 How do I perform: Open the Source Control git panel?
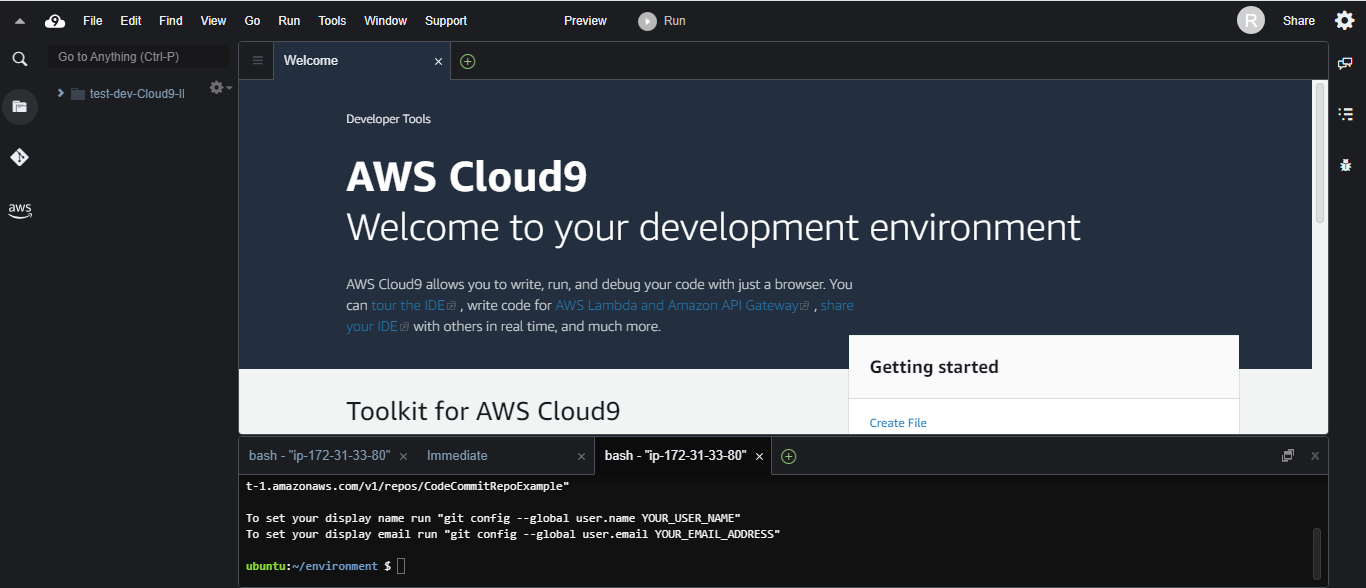point(20,157)
